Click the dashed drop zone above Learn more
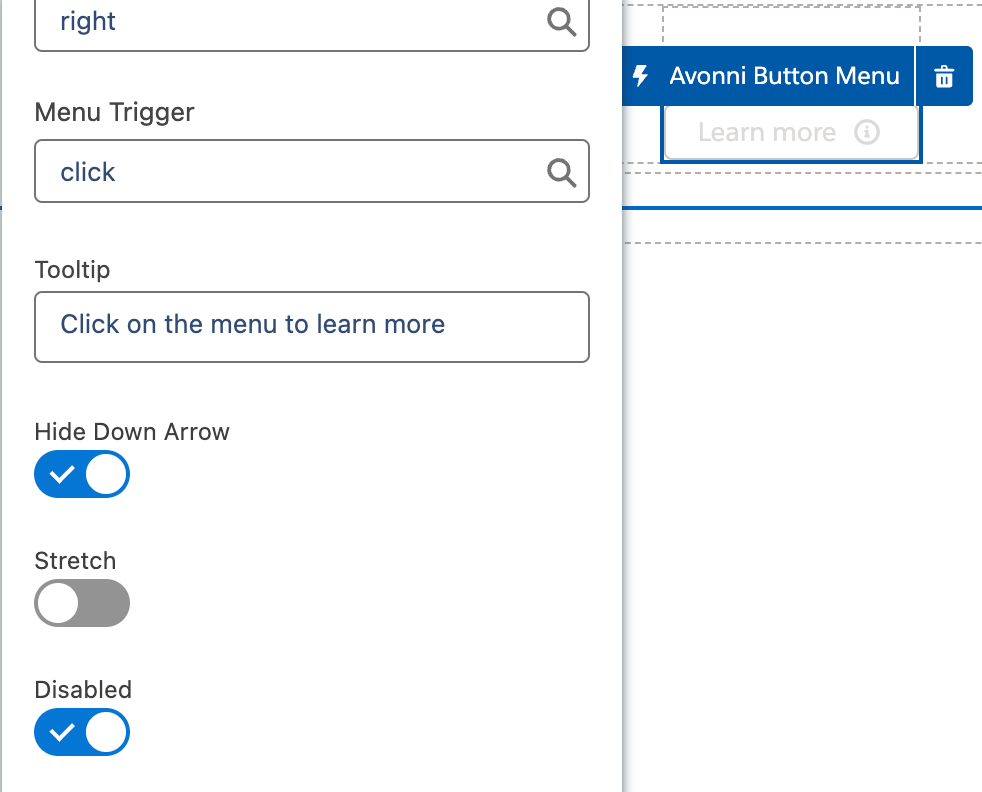 click(x=790, y=24)
